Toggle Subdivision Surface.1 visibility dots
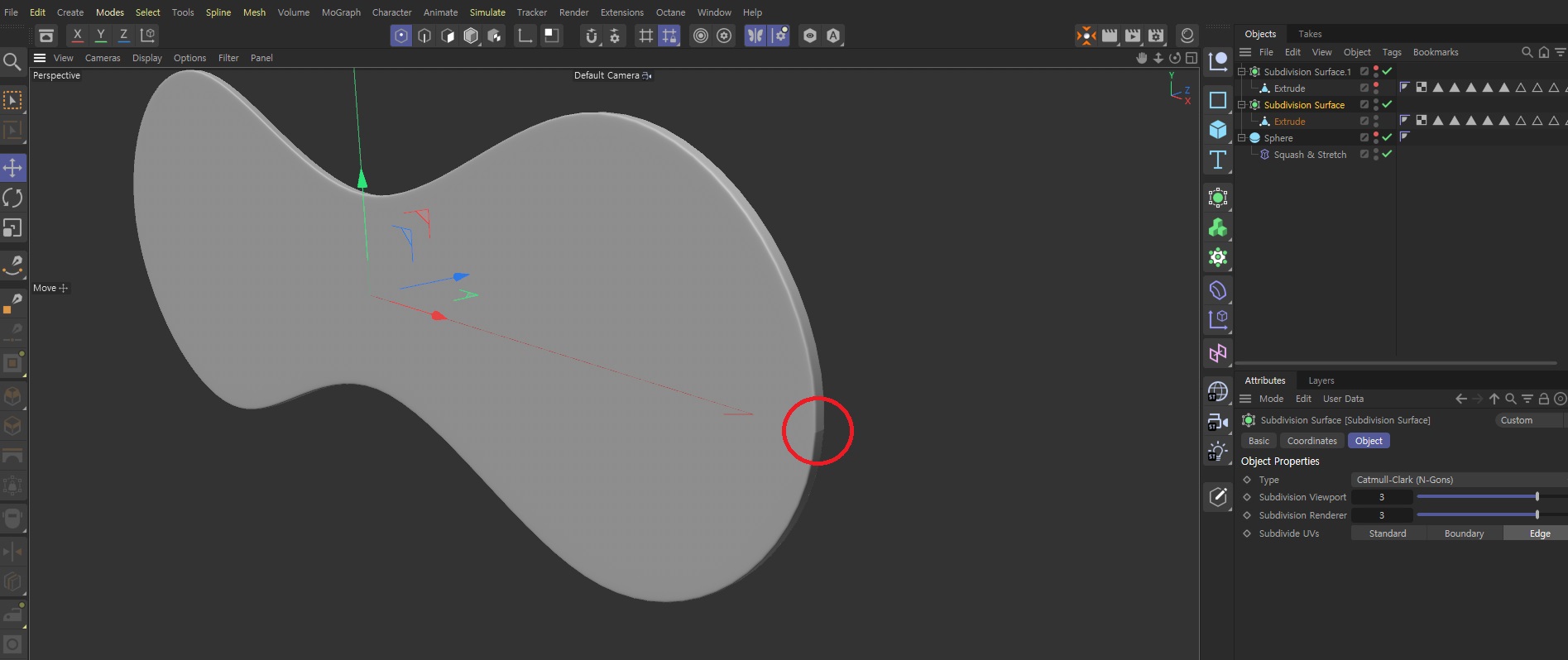This screenshot has height=660, width=1568. [1376, 72]
